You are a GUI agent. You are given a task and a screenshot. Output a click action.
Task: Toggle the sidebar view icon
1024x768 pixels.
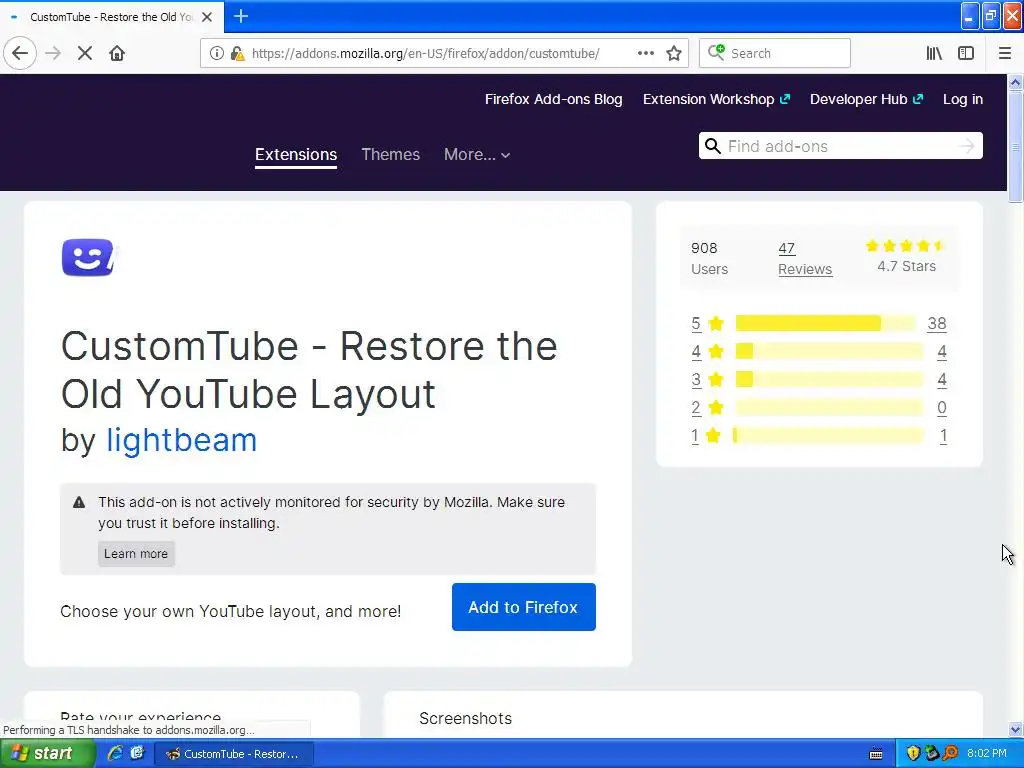[966, 53]
